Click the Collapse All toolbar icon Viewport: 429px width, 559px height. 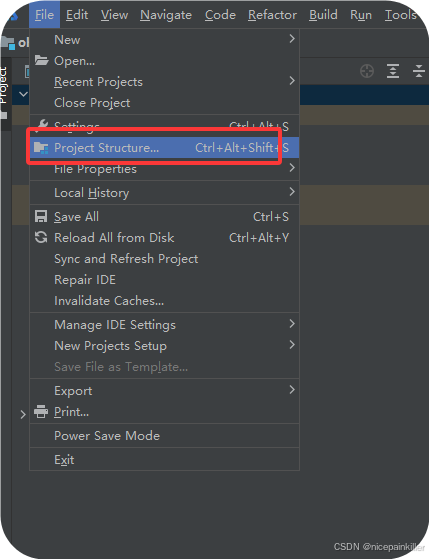[x=419, y=71]
